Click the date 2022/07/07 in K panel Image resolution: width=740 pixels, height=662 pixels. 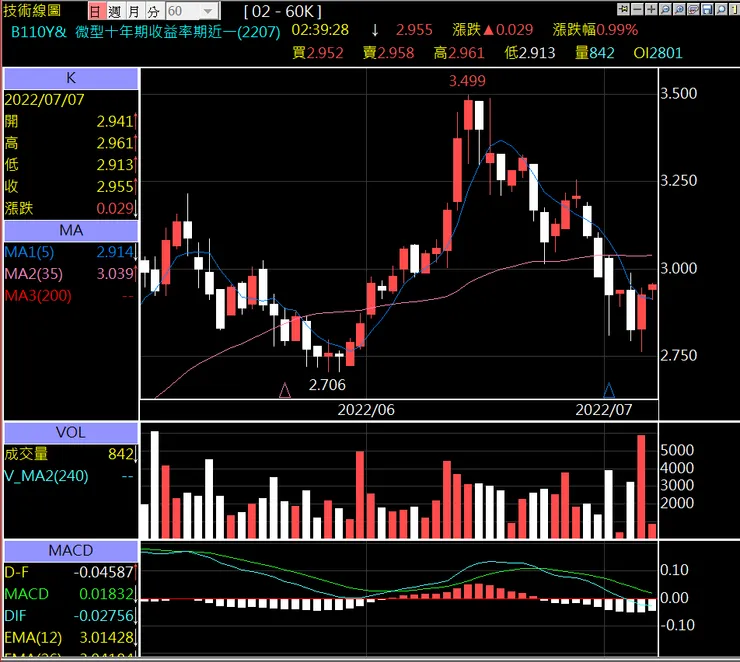(x=44, y=100)
